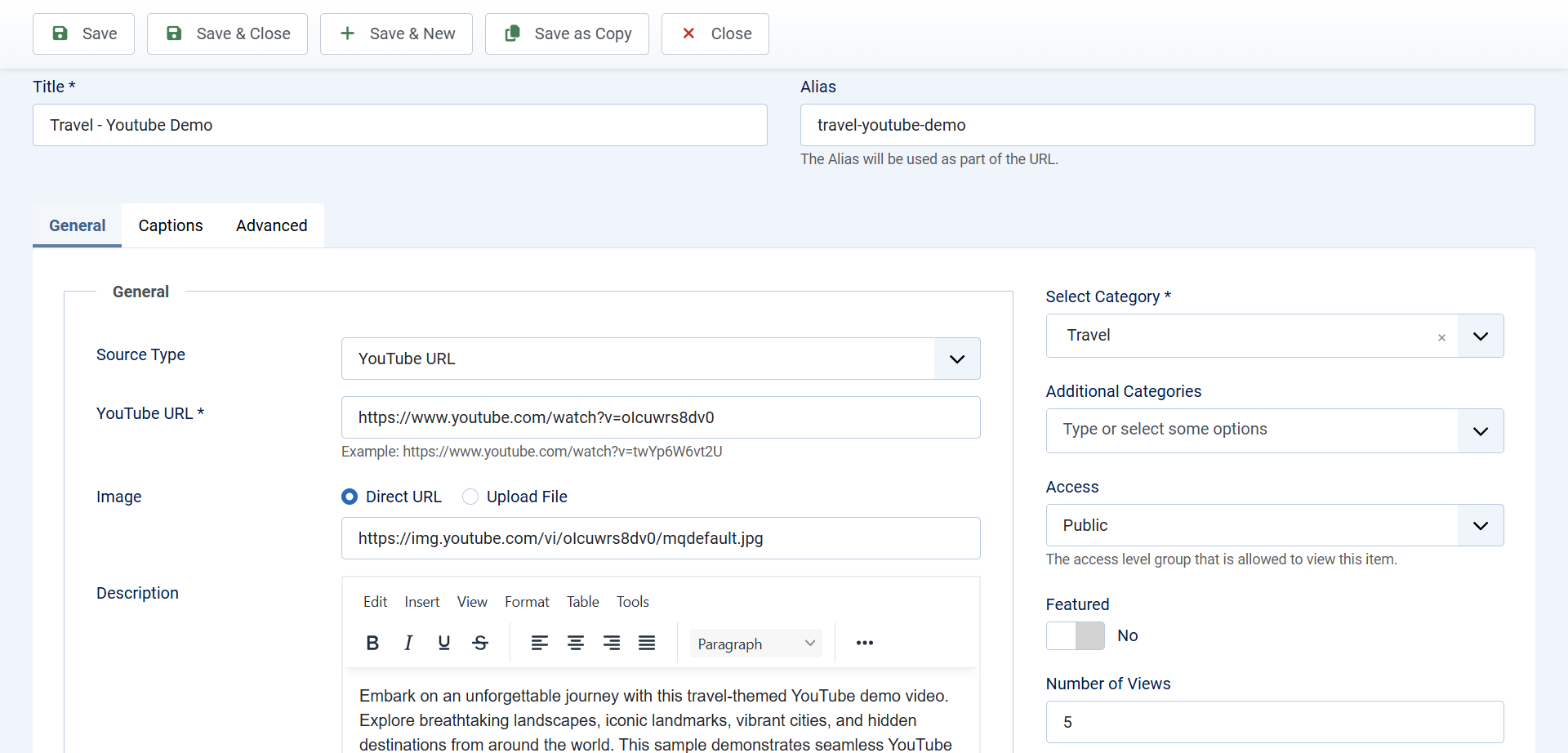Expand the Select Category dropdown arrow
Image resolution: width=1568 pixels, height=753 pixels.
click(1481, 336)
